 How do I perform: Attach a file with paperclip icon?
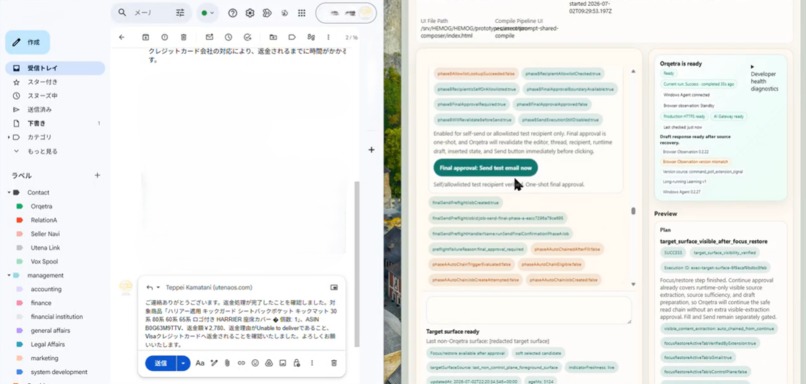[227, 363]
